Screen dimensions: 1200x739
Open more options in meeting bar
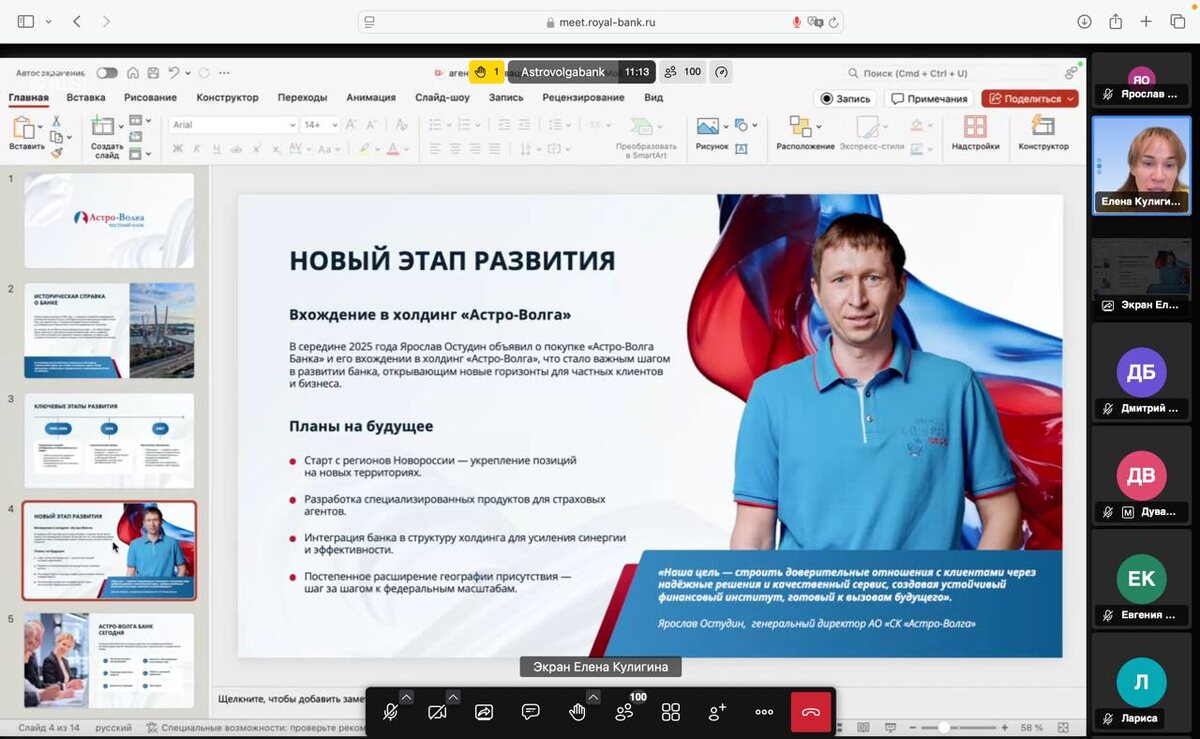(764, 712)
